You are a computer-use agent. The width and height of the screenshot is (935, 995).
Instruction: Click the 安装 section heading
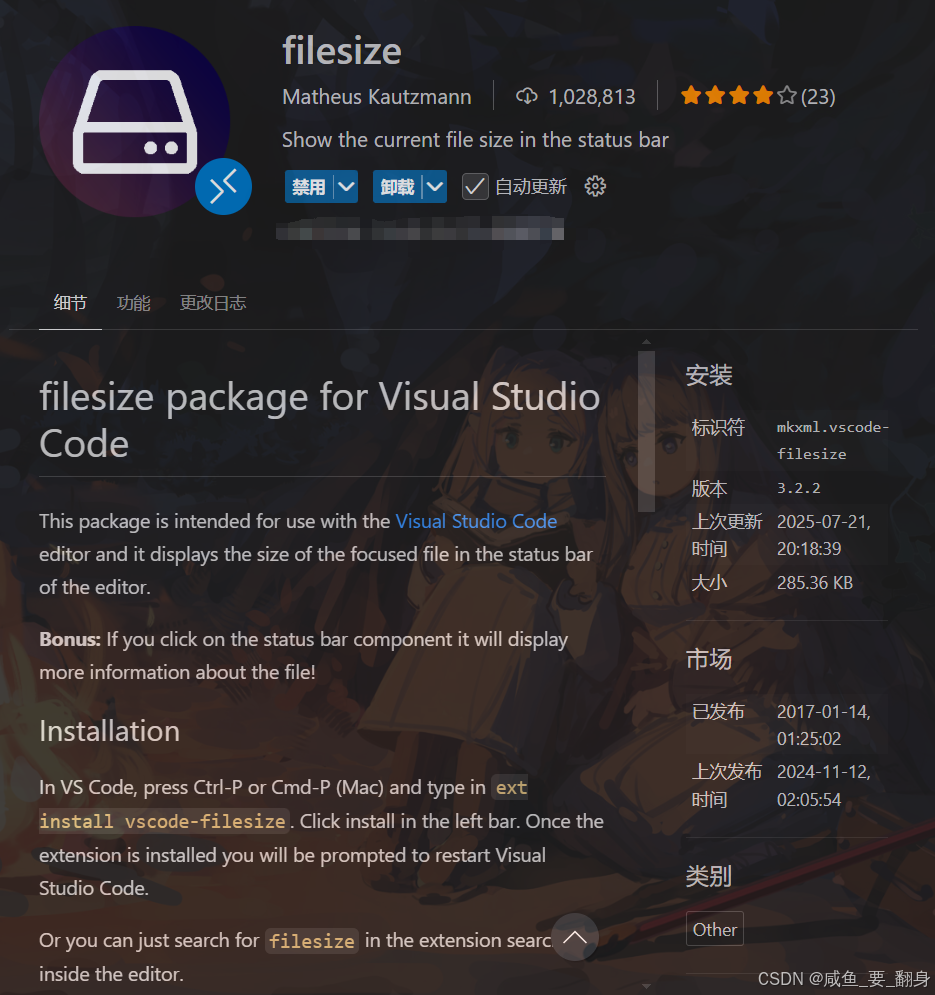pyautogui.click(x=709, y=375)
